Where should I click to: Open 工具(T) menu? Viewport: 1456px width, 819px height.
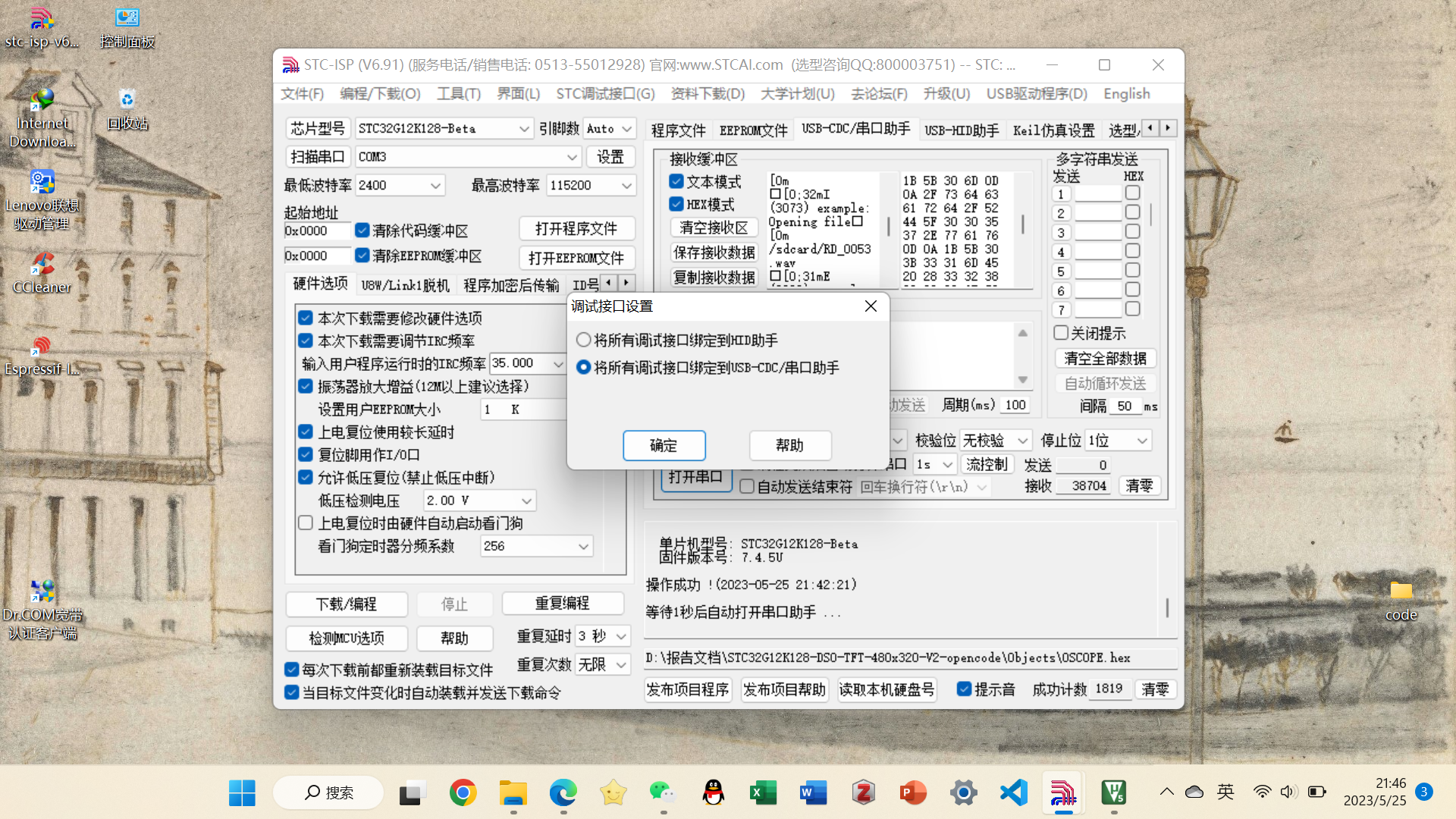[458, 93]
